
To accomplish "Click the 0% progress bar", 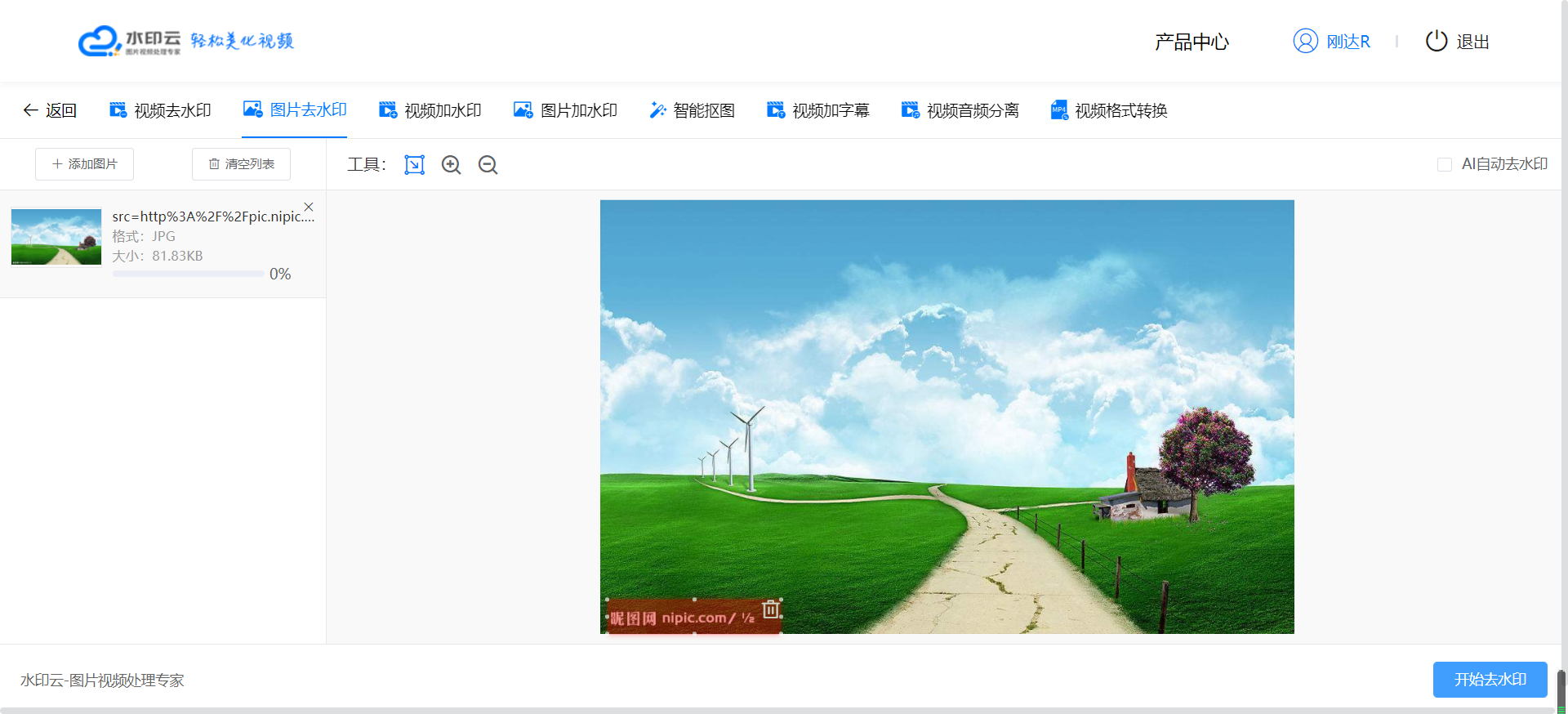I will point(188,274).
